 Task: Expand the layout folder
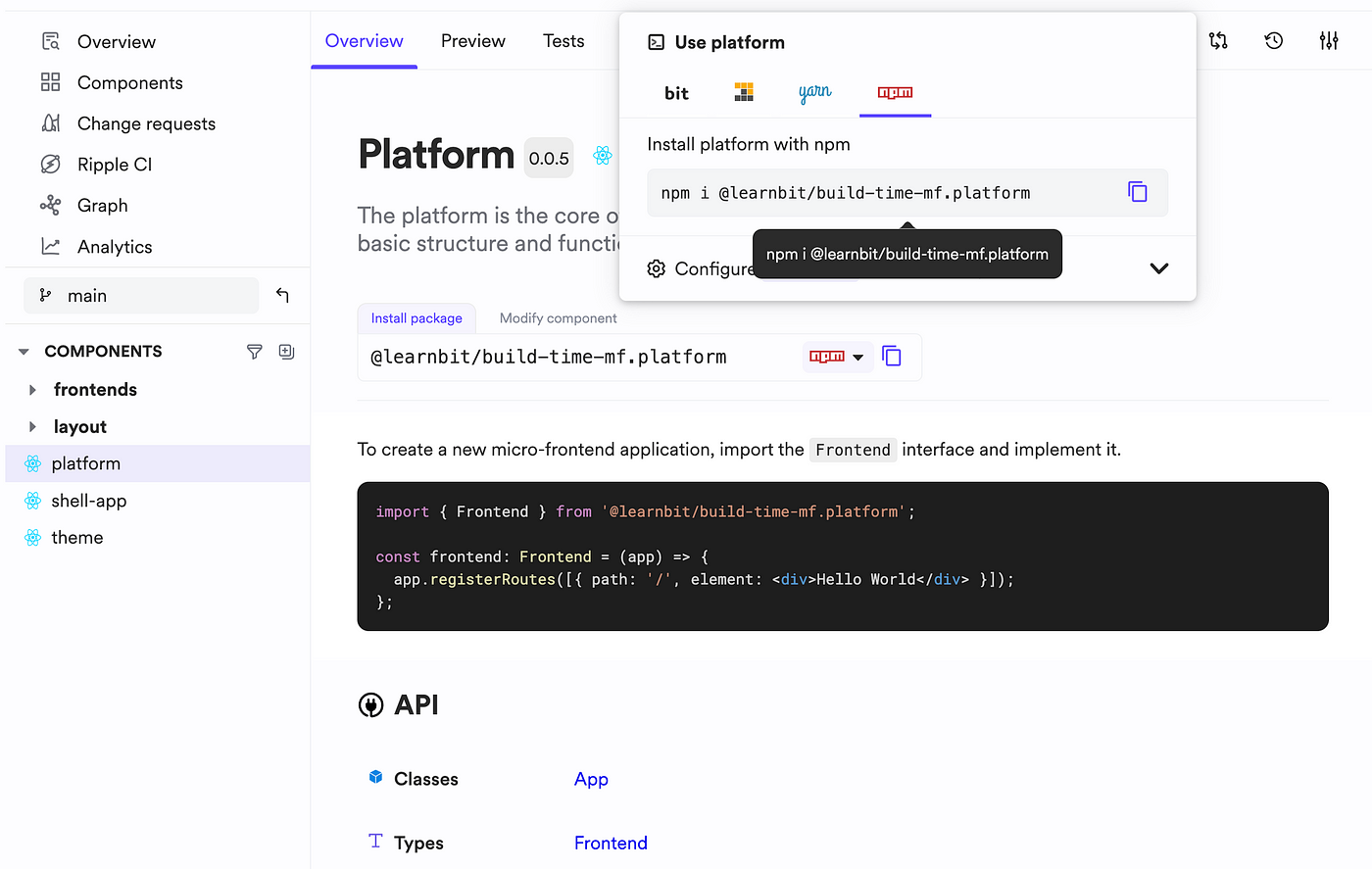[x=32, y=427]
